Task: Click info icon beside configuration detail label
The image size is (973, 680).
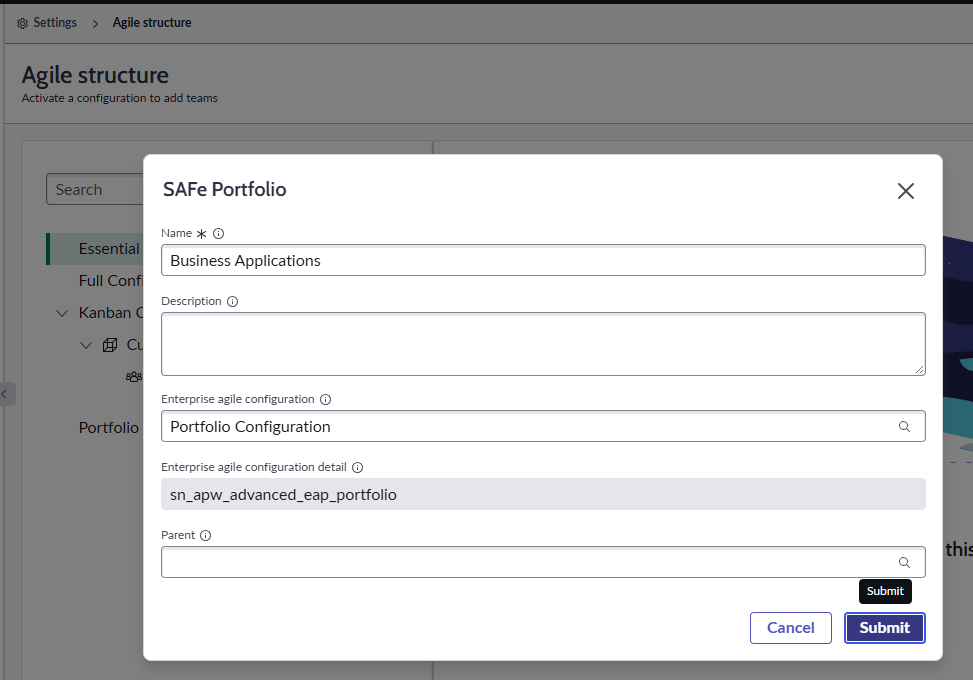Action: [x=358, y=468]
